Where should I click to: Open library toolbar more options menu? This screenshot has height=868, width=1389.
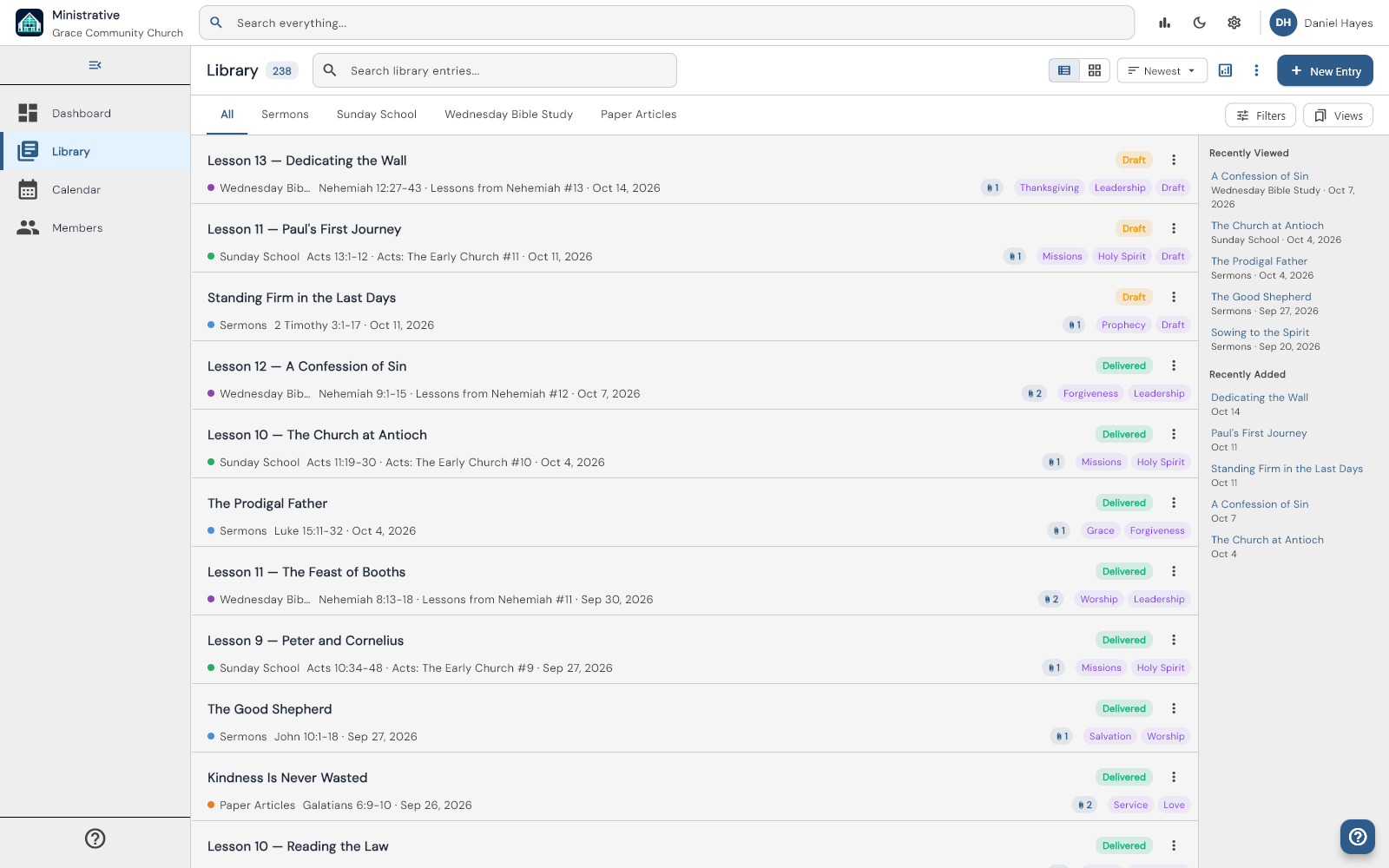[1256, 70]
